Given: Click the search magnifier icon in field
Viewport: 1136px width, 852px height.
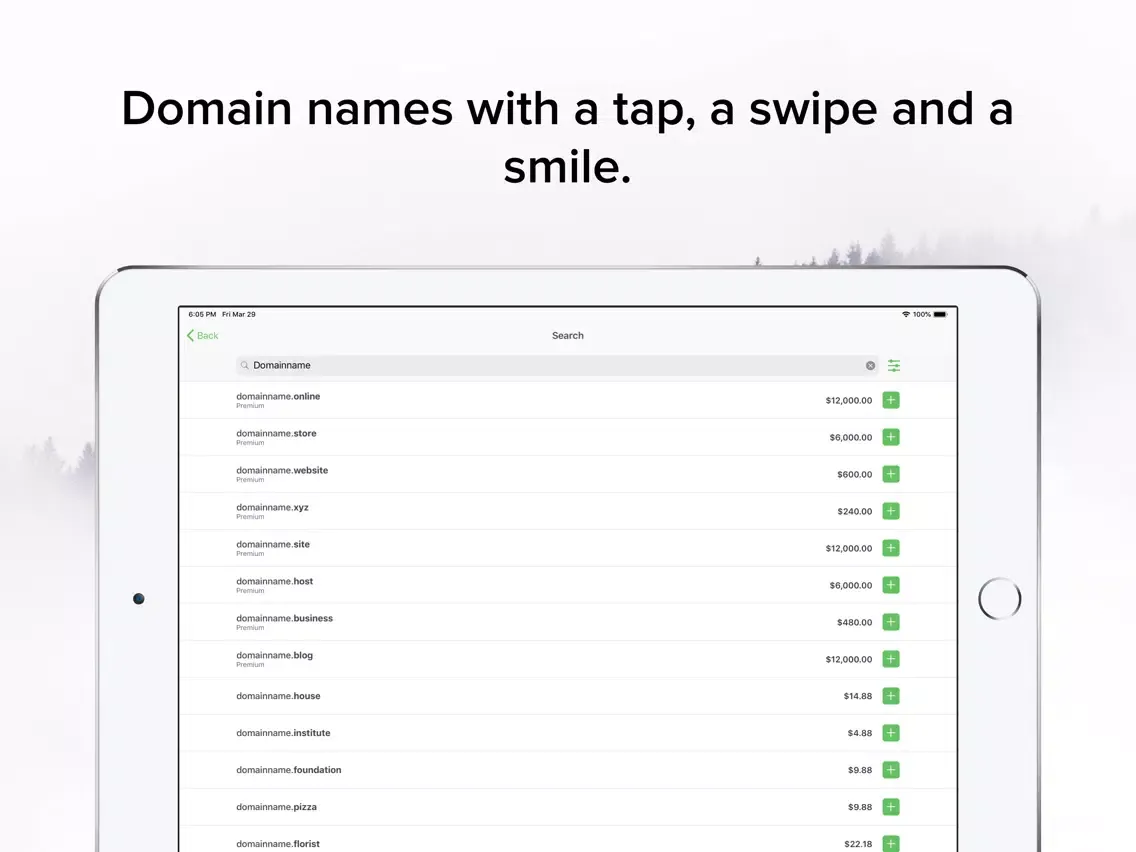Looking at the screenshot, I should (245, 365).
